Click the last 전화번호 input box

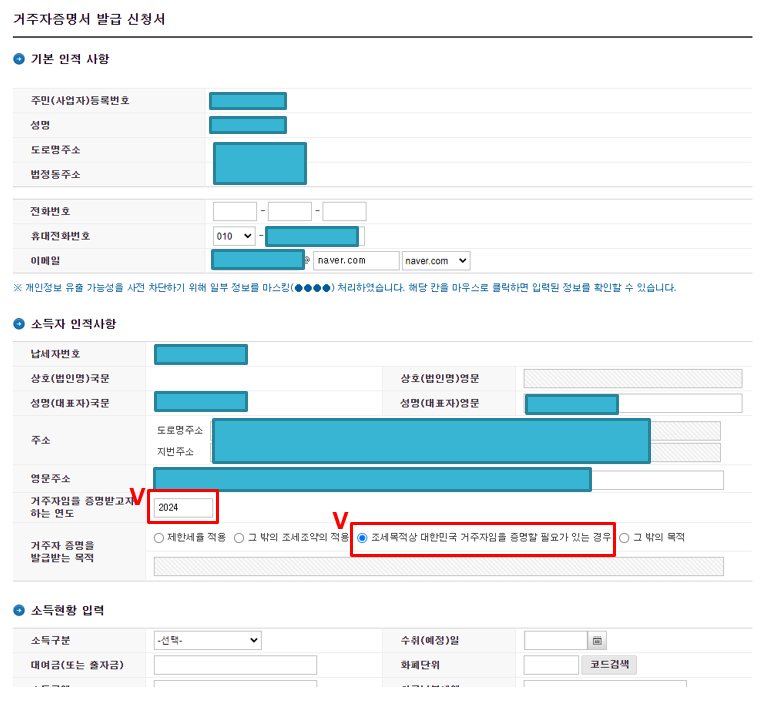click(x=344, y=211)
